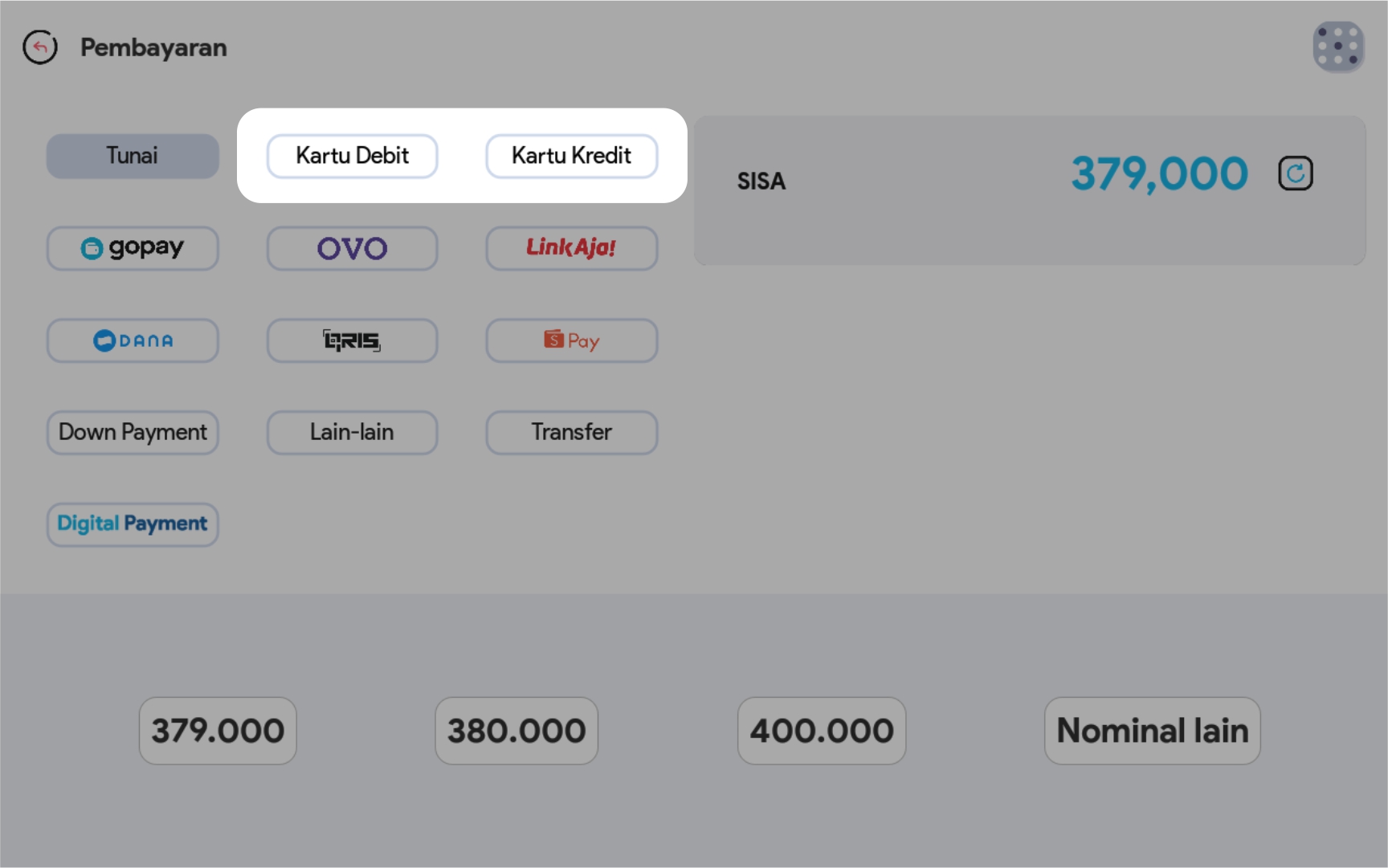Open Digital Payment option
The width and height of the screenshot is (1388, 868).
pyautogui.click(x=133, y=524)
